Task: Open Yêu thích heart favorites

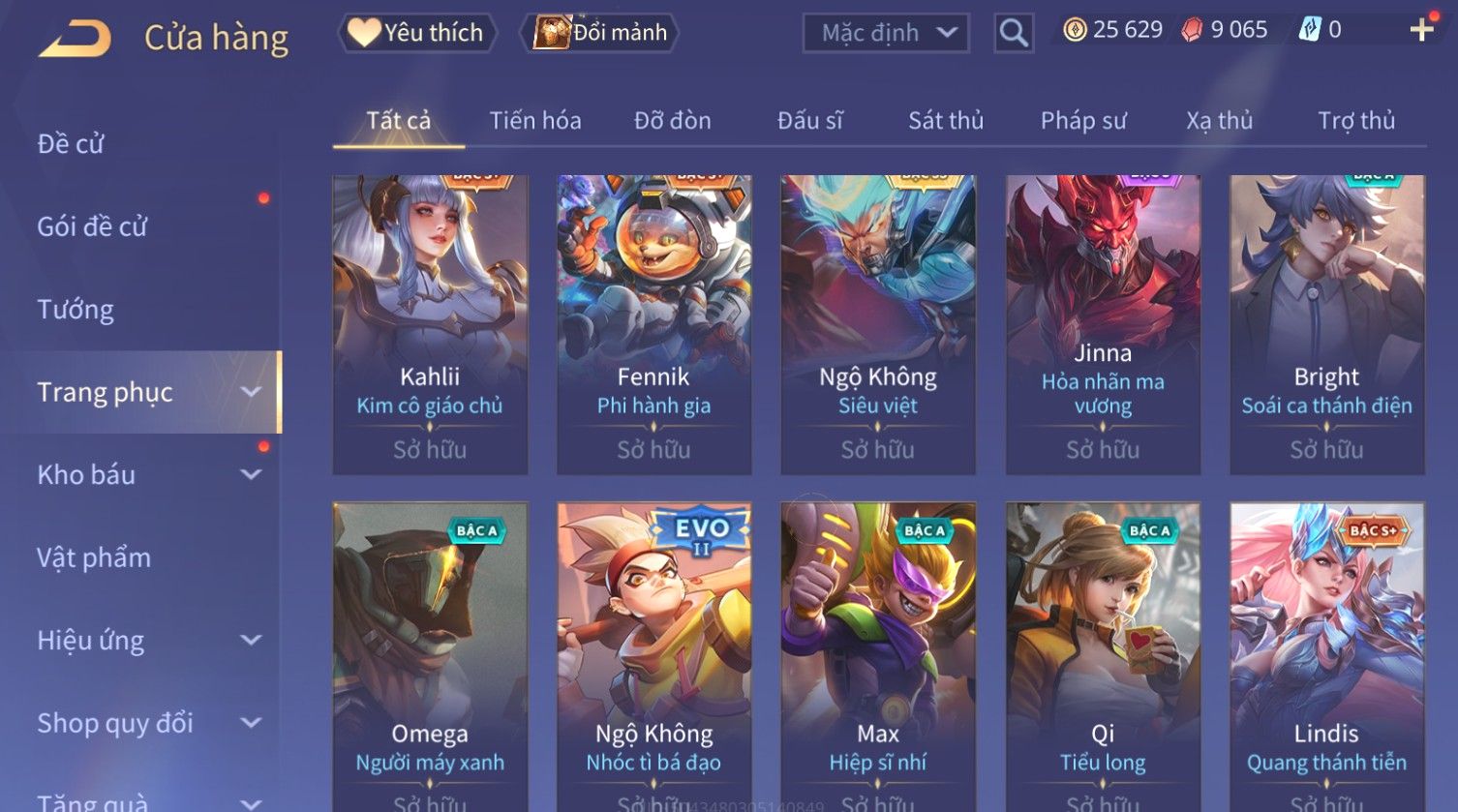Action: [416, 33]
